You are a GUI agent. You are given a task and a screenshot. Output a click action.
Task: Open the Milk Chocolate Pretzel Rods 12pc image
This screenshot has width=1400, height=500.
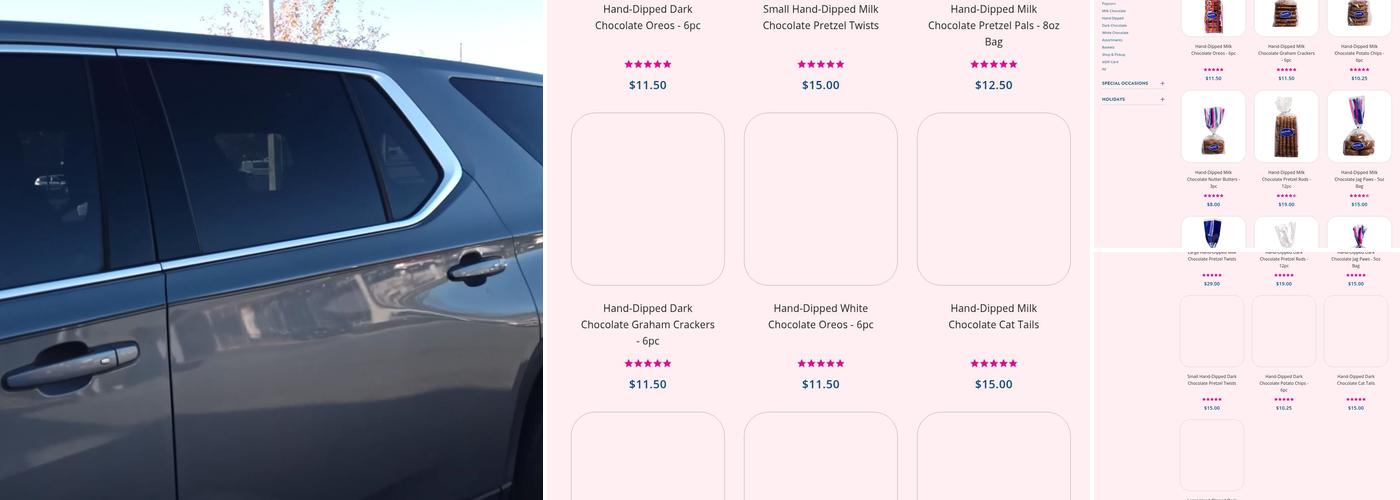[x=1286, y=127]
